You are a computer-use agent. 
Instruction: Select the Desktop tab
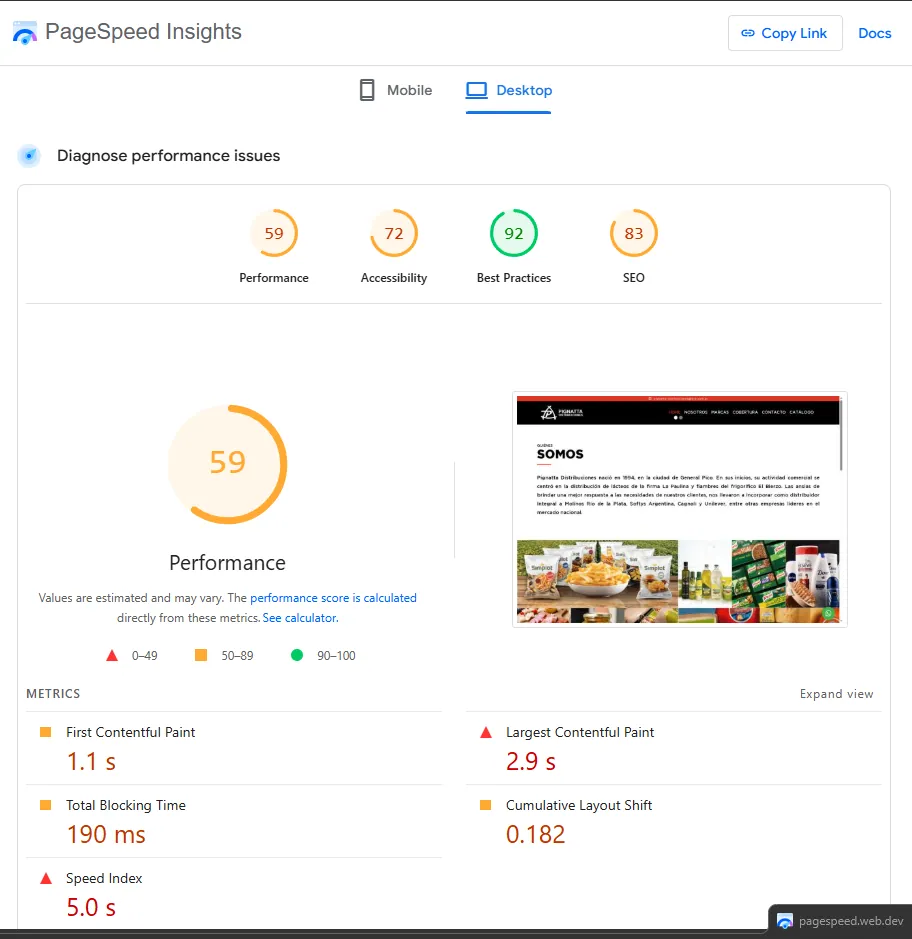tap(508, 90)
